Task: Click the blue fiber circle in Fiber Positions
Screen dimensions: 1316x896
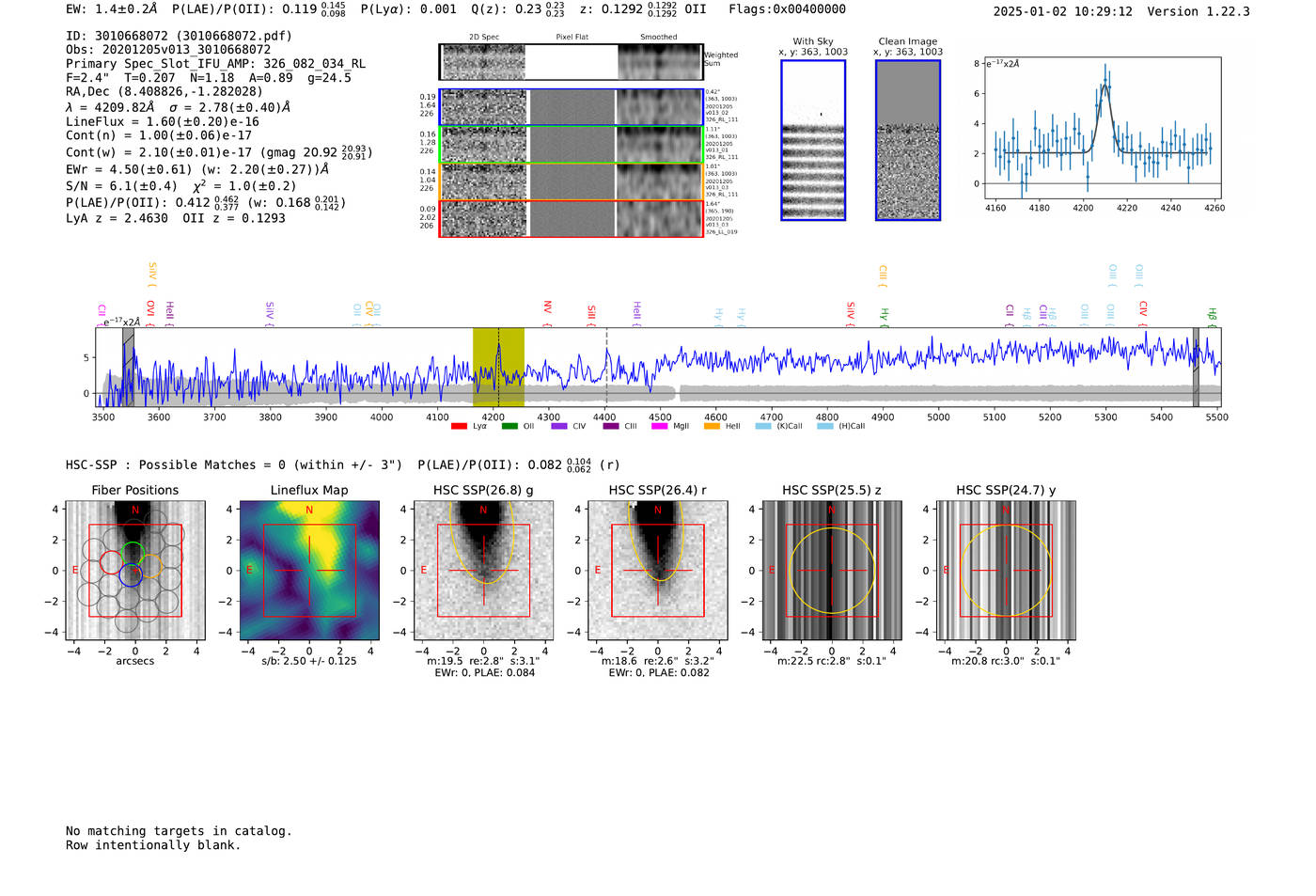Action: coord(131,575)
